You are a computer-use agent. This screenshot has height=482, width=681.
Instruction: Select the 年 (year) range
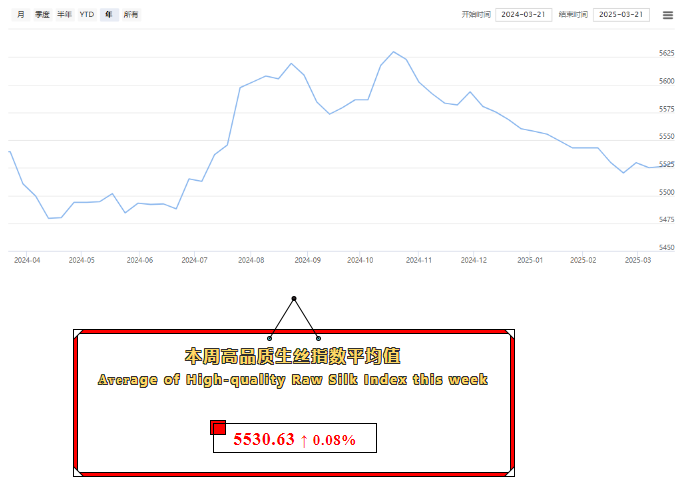coord(109,15)
